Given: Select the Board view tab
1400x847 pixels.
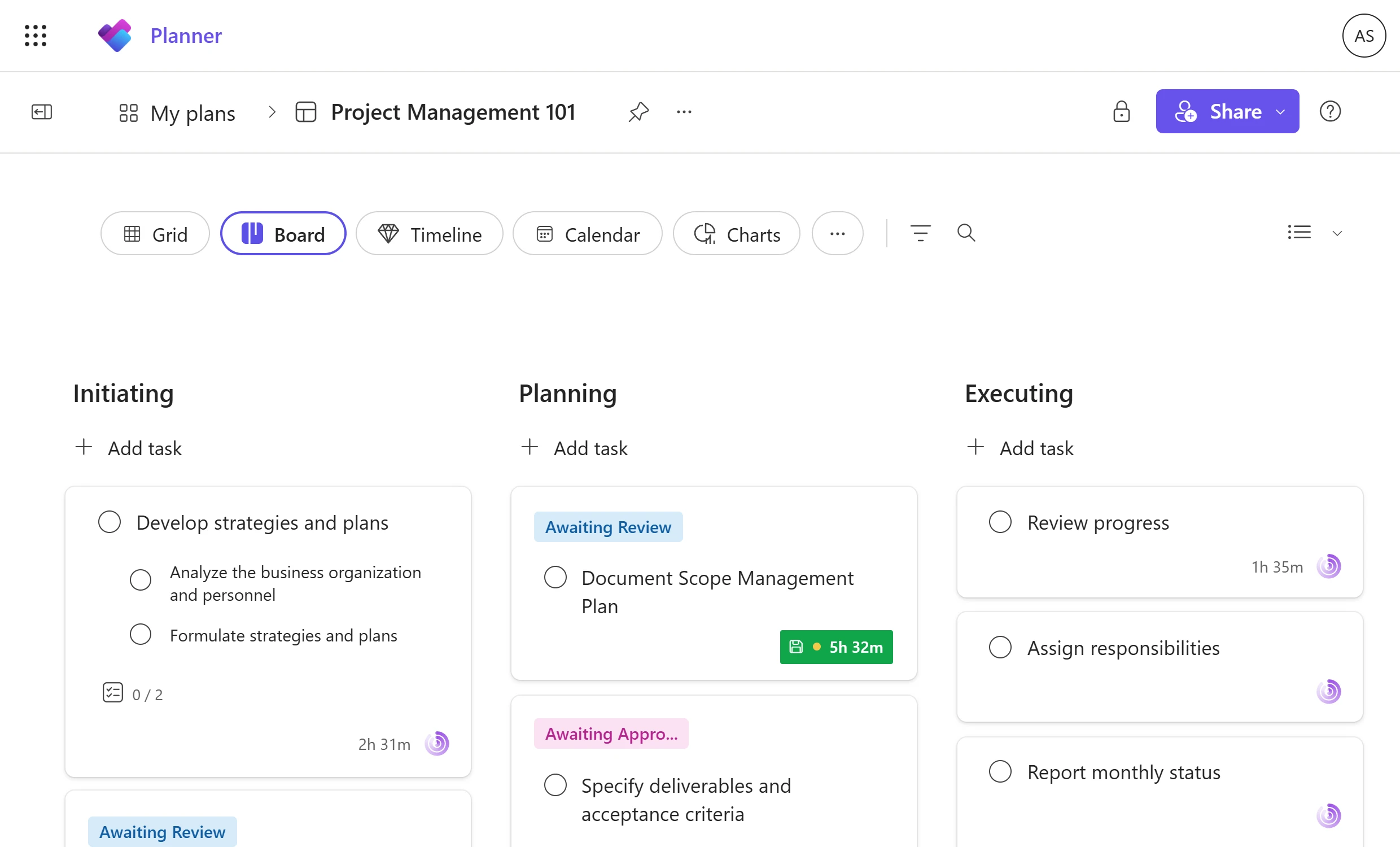Looking at the screenshot, I should click(283, 234).
